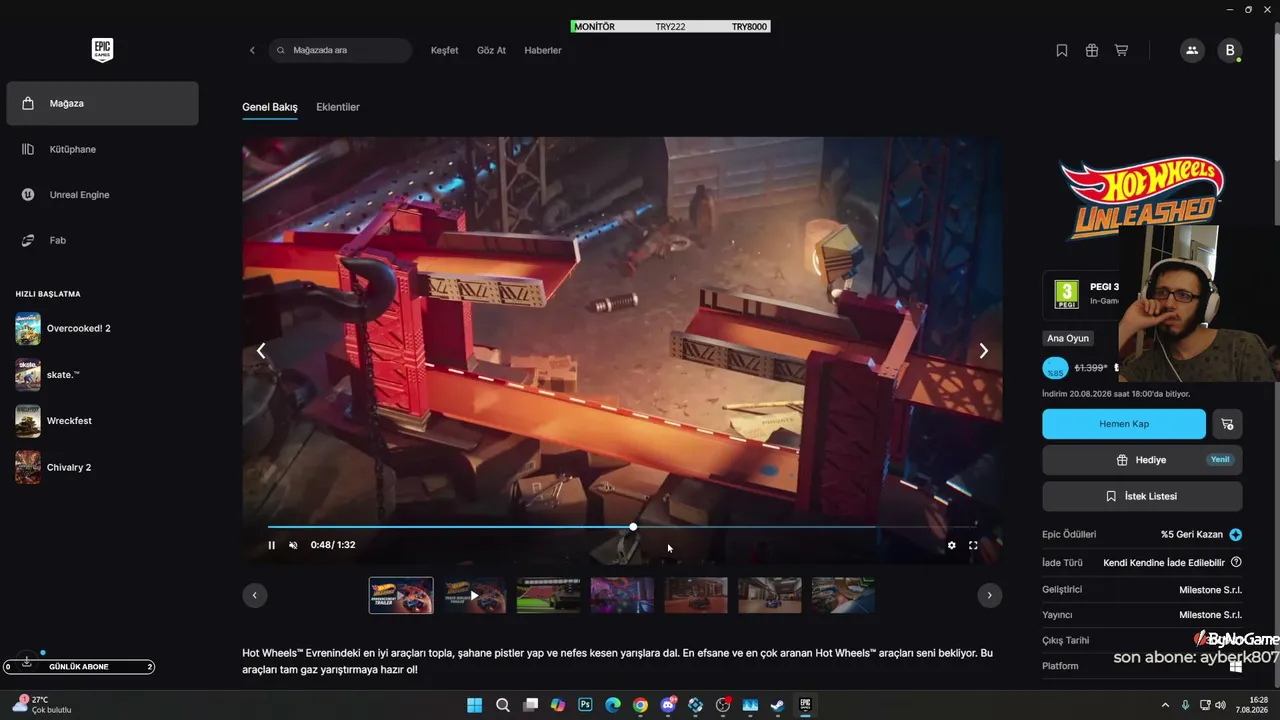Open the friends list icon
This screenshot has height=720, width=1280.
click(1191, 50)
